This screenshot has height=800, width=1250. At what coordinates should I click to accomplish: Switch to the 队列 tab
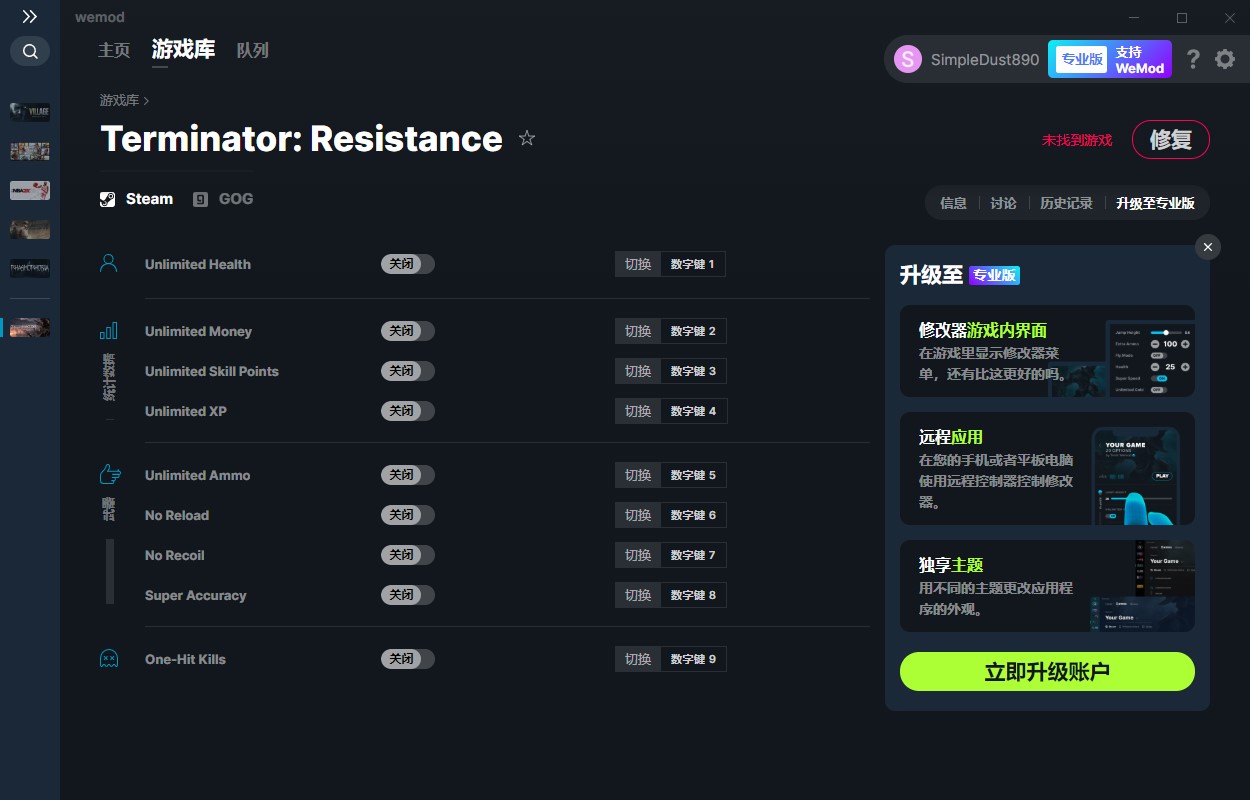[x=253, y=50]
